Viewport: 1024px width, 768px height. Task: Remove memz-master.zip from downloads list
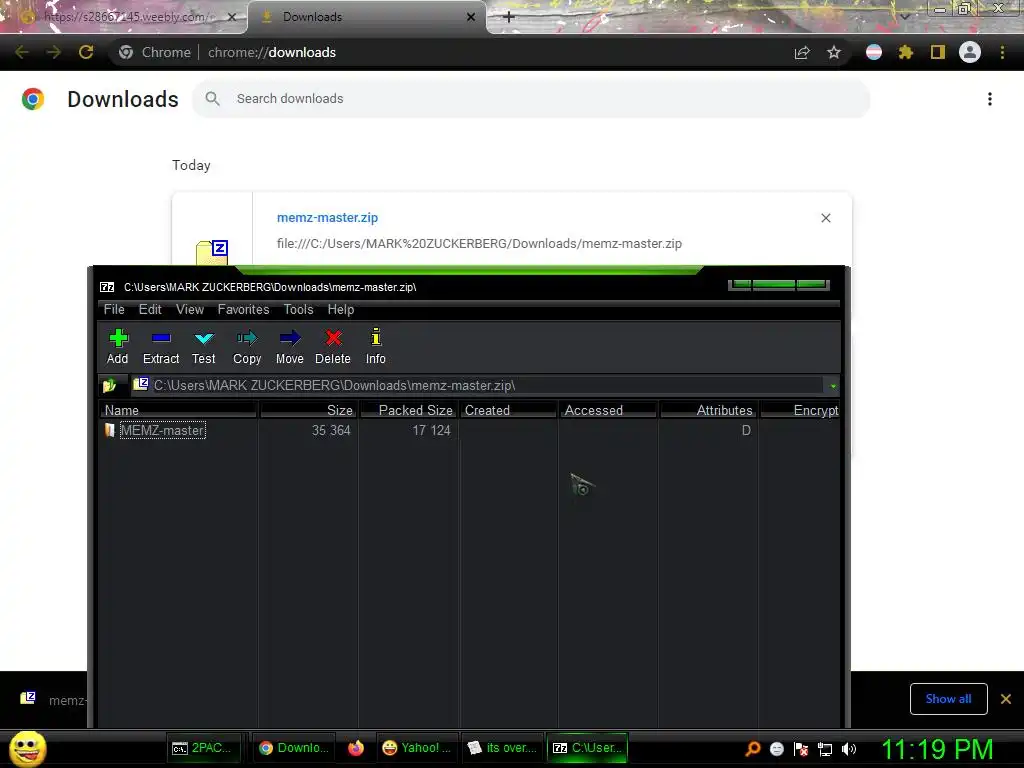(825, 218)
